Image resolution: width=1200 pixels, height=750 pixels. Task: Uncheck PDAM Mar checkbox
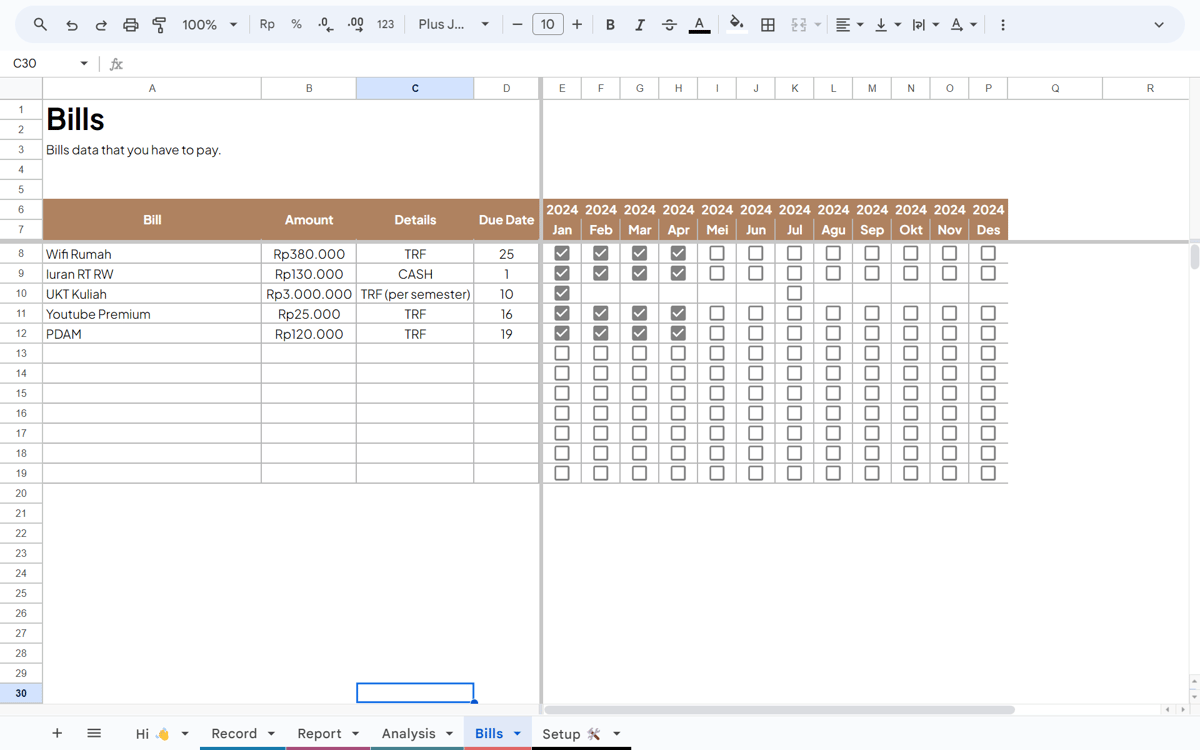point(639,334)
